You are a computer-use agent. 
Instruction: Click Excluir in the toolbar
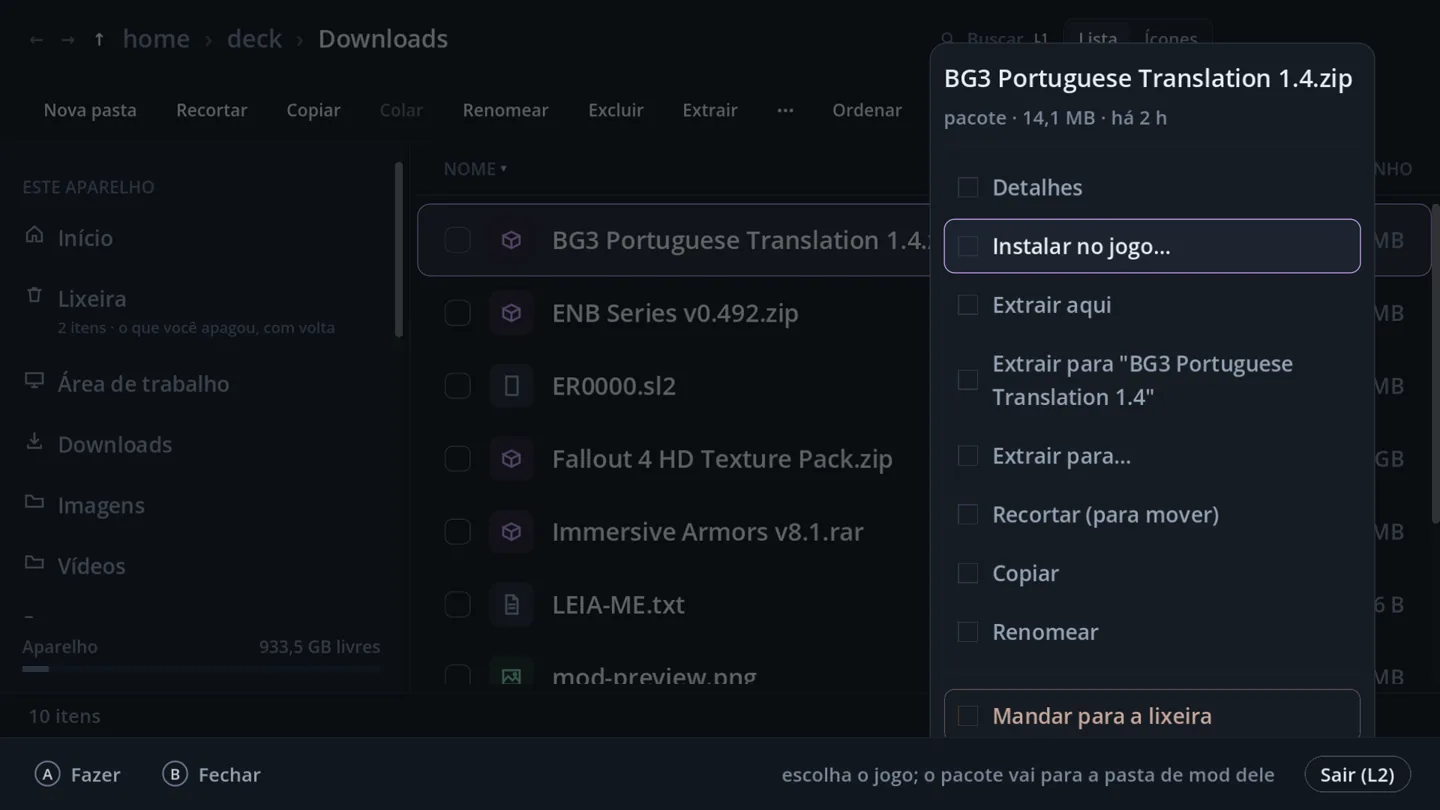[x=616, y=110]
